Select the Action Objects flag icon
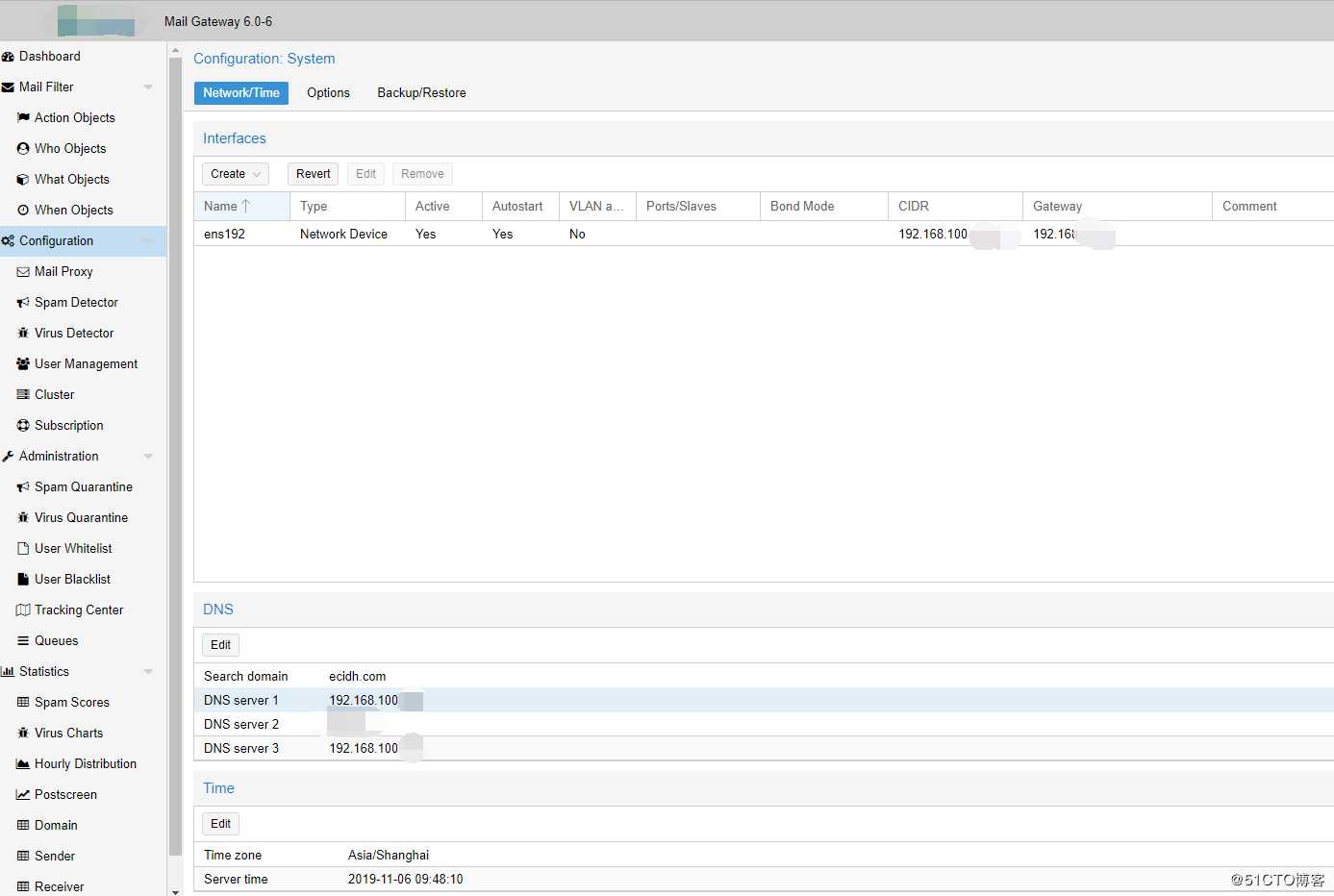Viewport: 1334px width, 896px height. (x=23, y=118)
